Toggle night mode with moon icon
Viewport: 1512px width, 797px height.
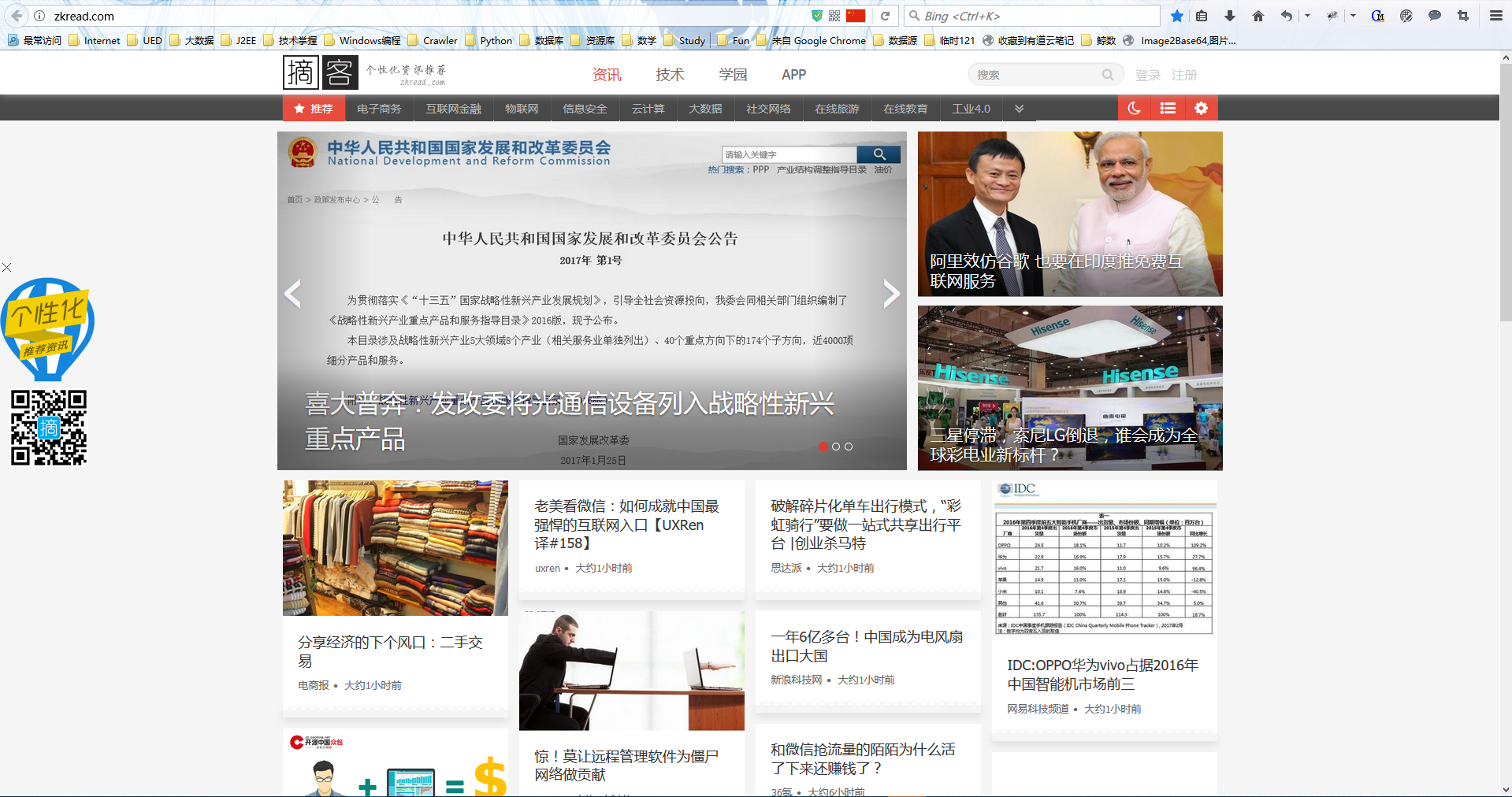tap(1134, 108)
